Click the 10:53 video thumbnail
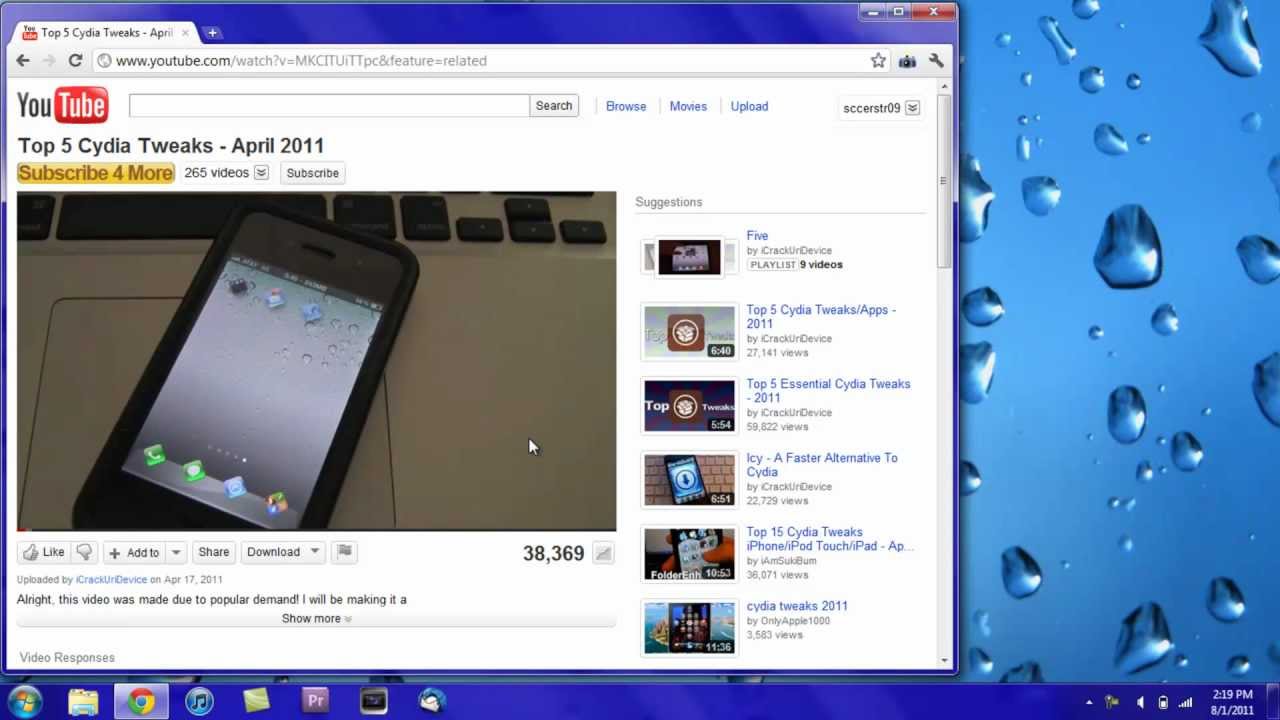 pos(689,554)
